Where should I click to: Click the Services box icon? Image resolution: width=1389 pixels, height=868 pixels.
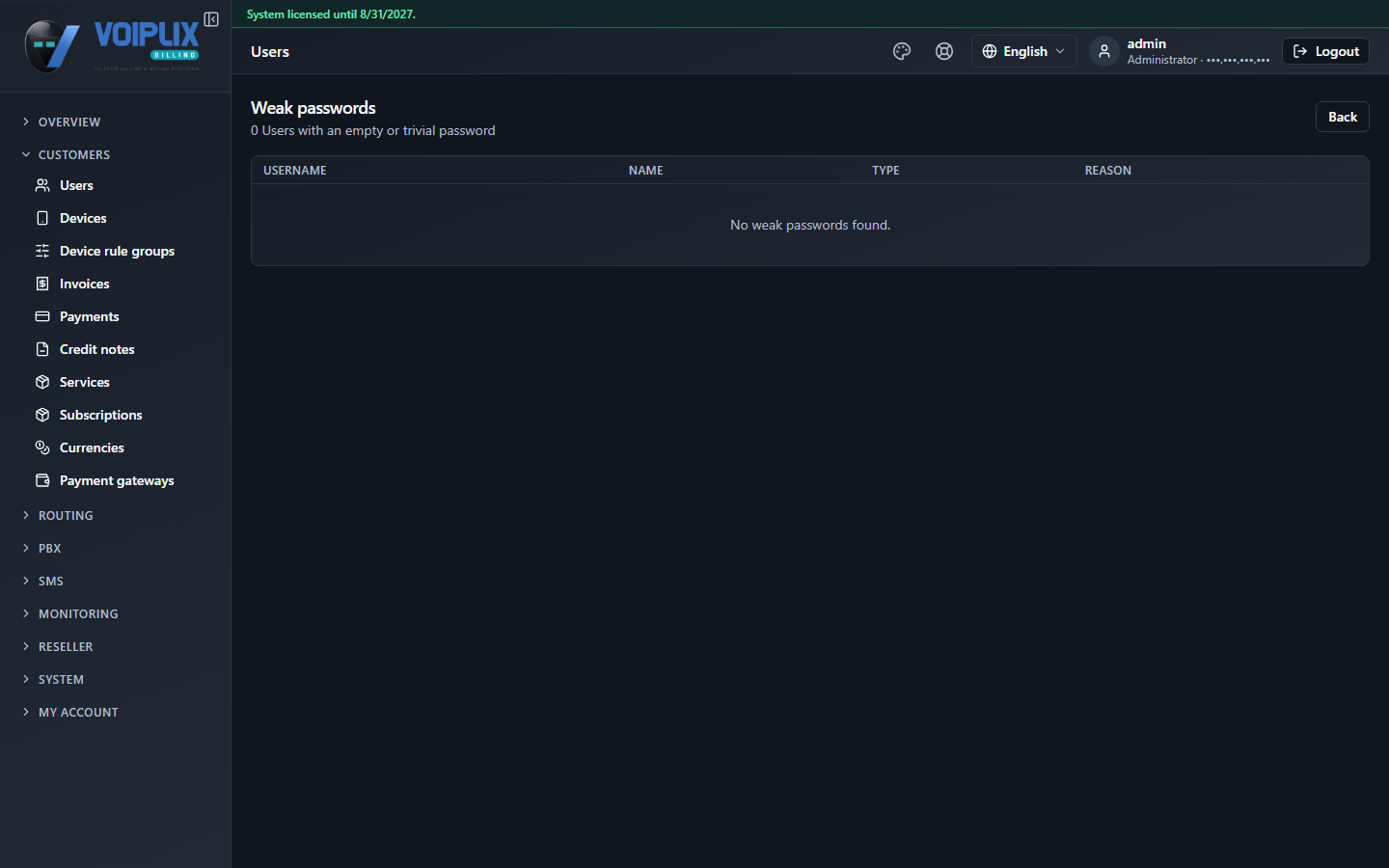[x=42, y=382]
